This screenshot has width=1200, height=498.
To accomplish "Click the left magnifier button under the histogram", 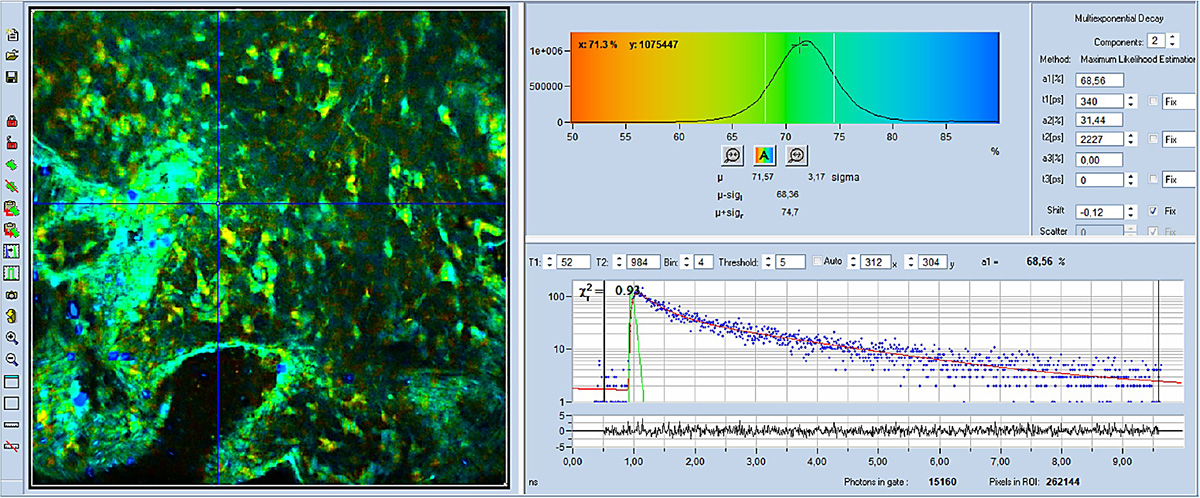I will [x=732, y=155].
